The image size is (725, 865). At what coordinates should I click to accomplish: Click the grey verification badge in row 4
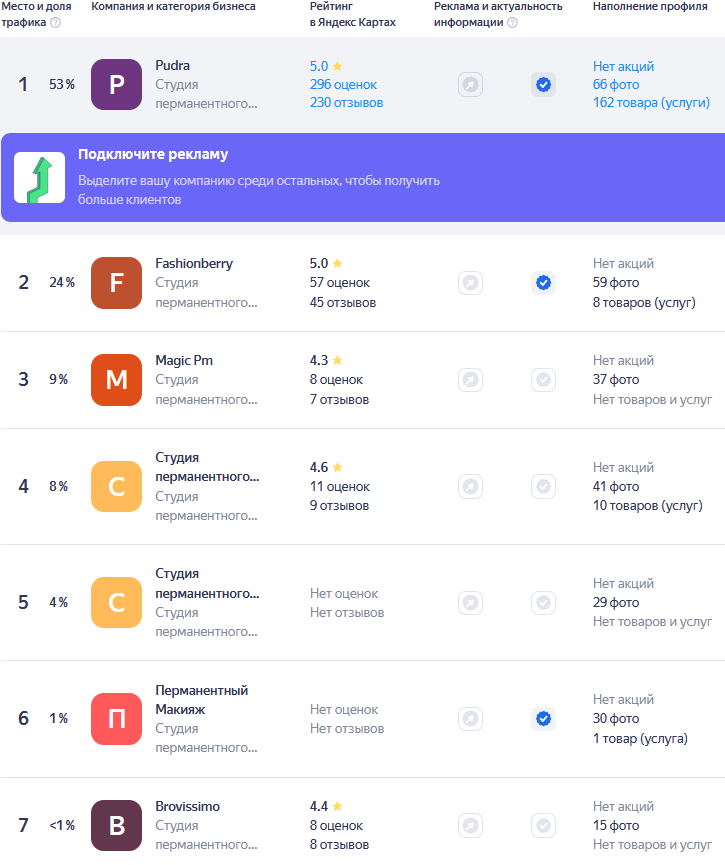[543, 486]
